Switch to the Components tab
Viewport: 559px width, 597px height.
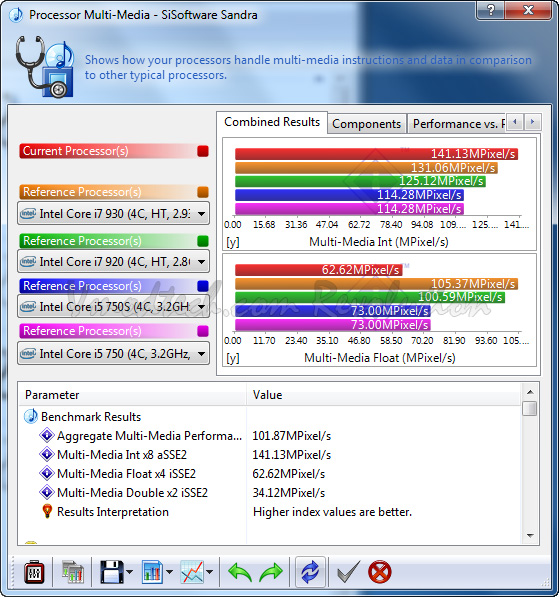tap(366, 124)
